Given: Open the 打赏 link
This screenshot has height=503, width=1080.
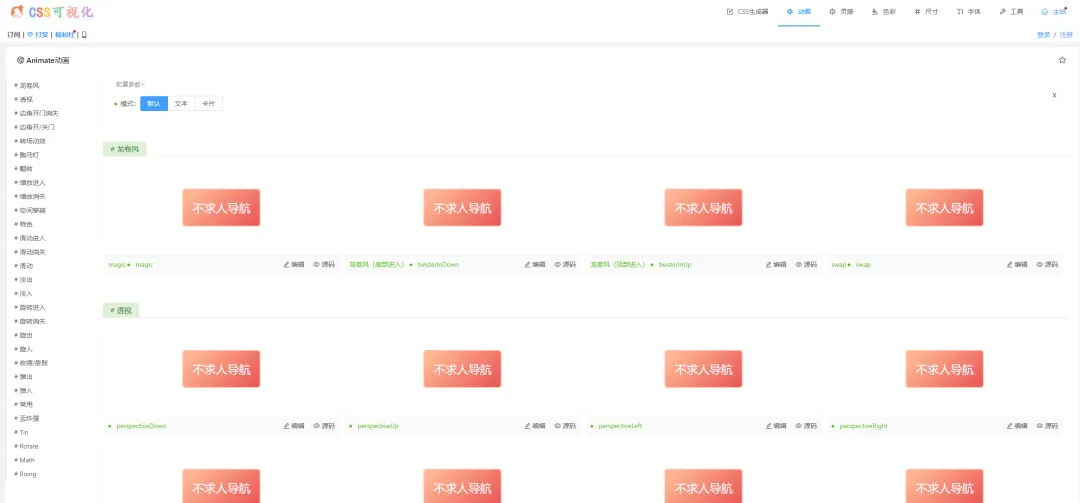Looking at the screenshot, I should pos(37,34).
